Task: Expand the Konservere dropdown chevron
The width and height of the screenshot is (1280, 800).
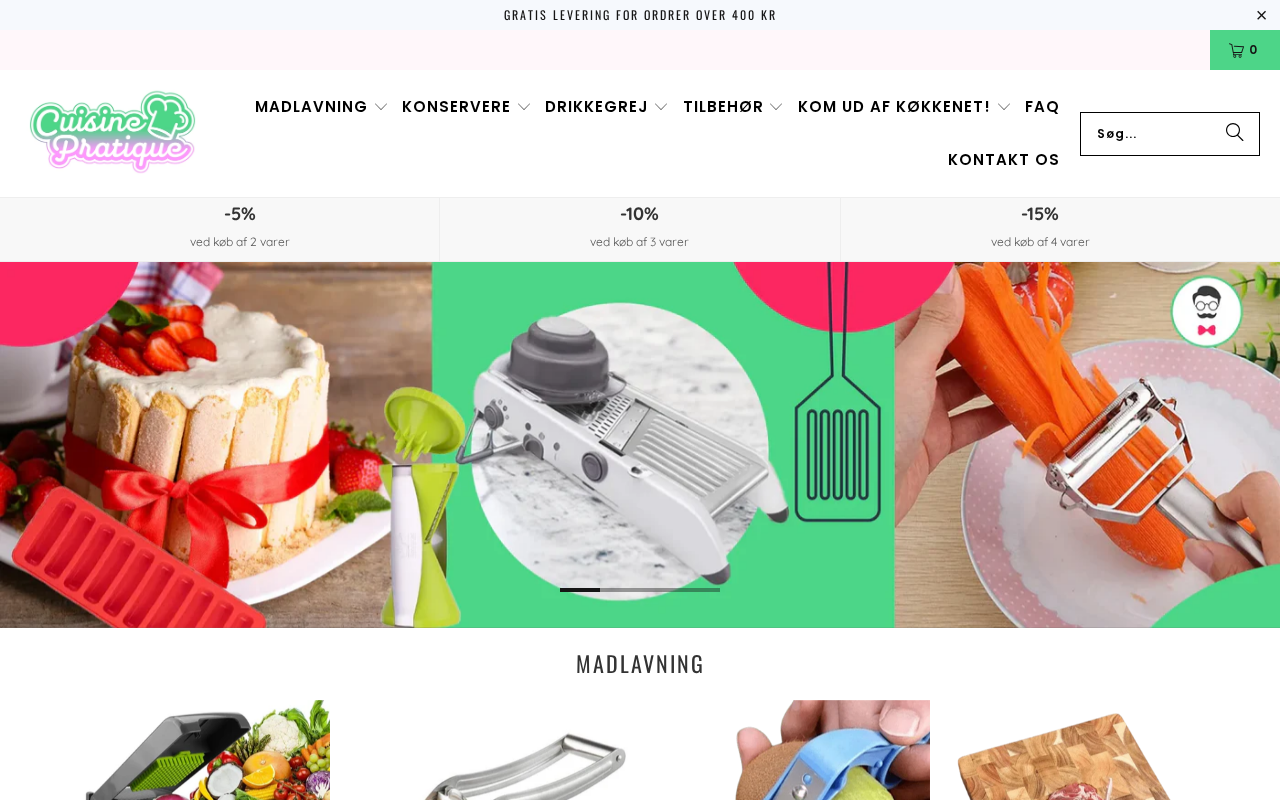Action: 524,107
